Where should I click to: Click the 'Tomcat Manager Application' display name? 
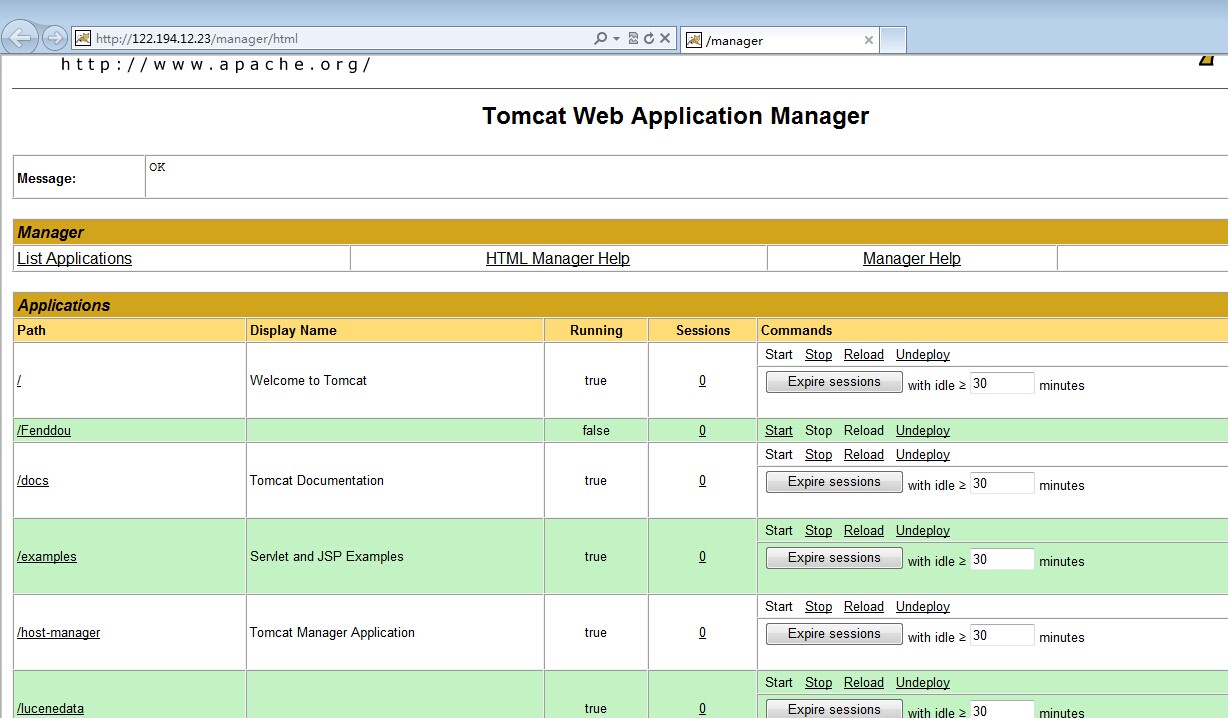(332, 632)
